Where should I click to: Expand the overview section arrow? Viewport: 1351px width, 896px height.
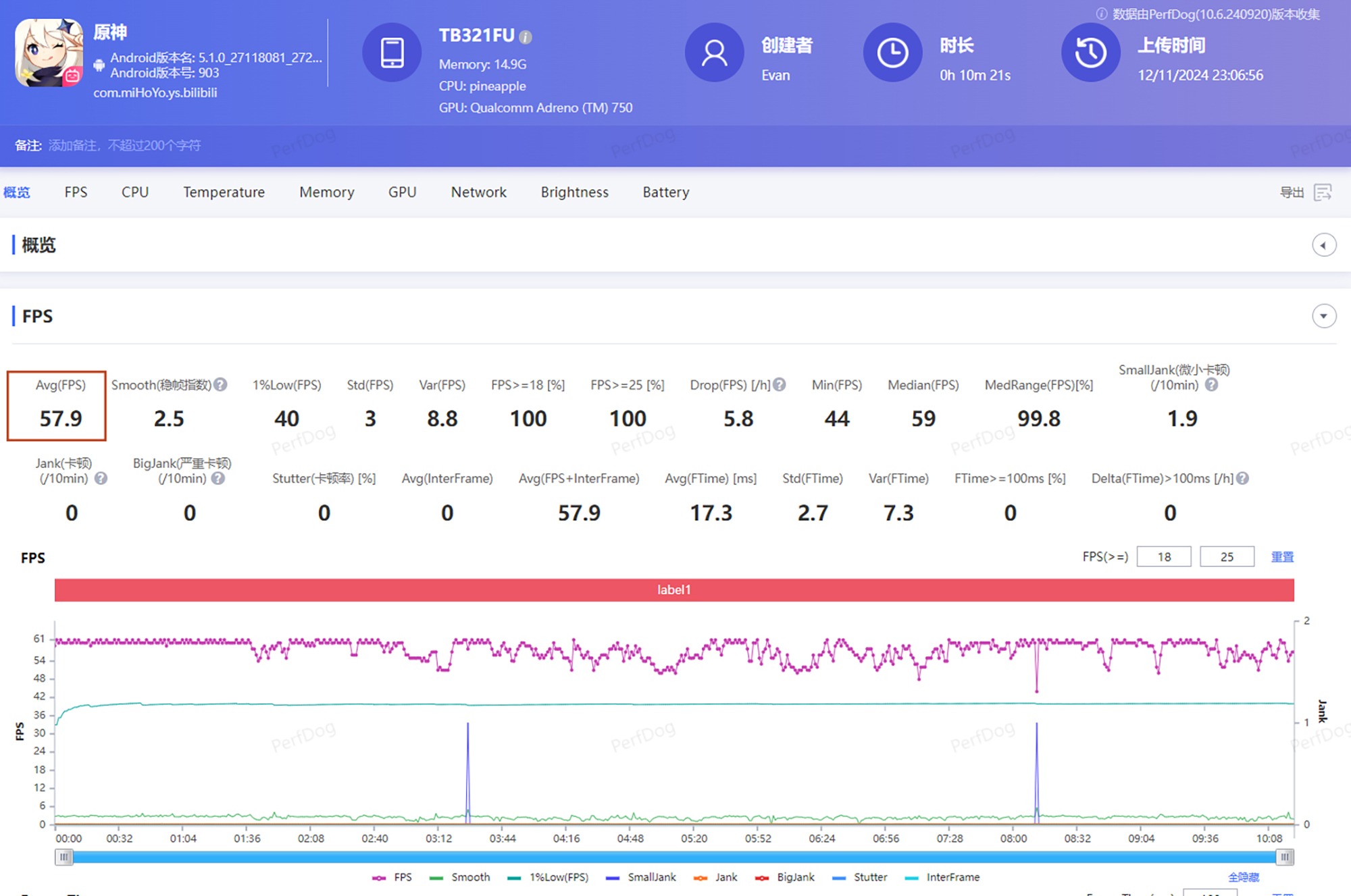coord(1323,245)
